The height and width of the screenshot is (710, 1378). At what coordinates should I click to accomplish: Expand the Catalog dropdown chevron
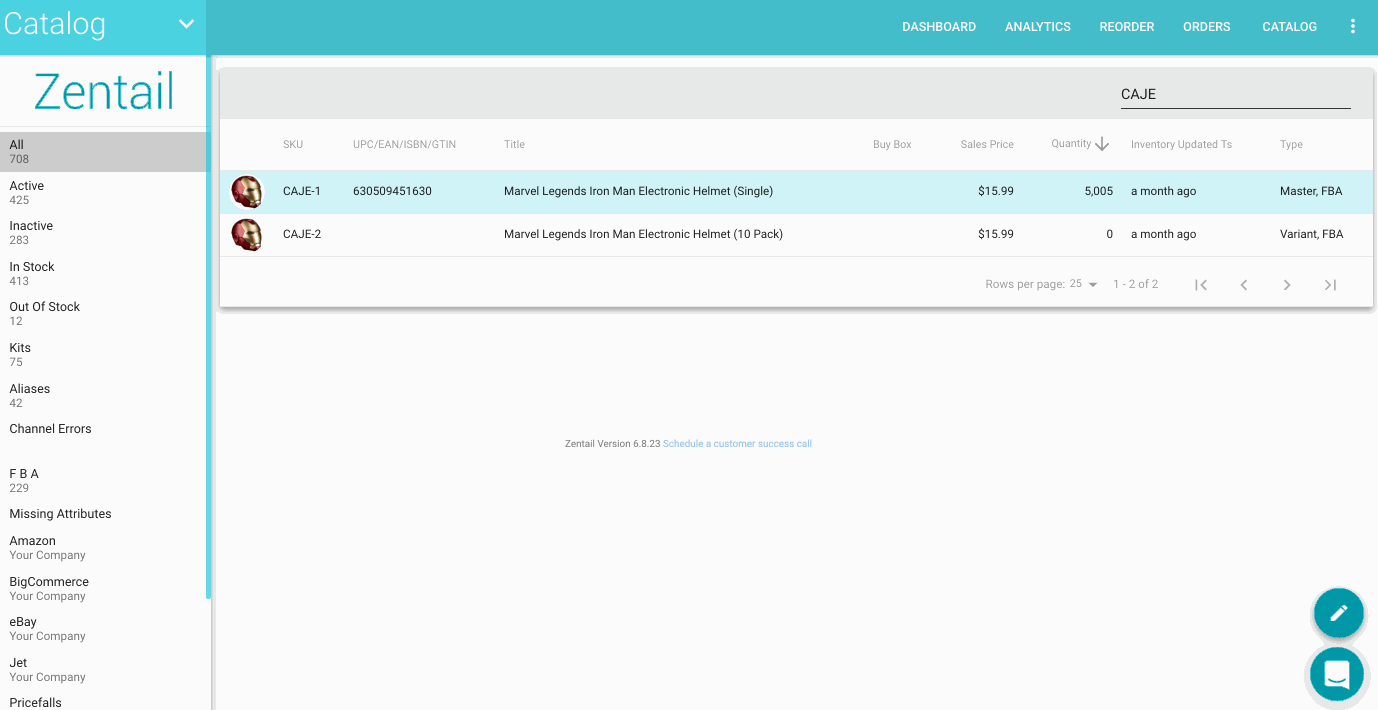point(186,24)
